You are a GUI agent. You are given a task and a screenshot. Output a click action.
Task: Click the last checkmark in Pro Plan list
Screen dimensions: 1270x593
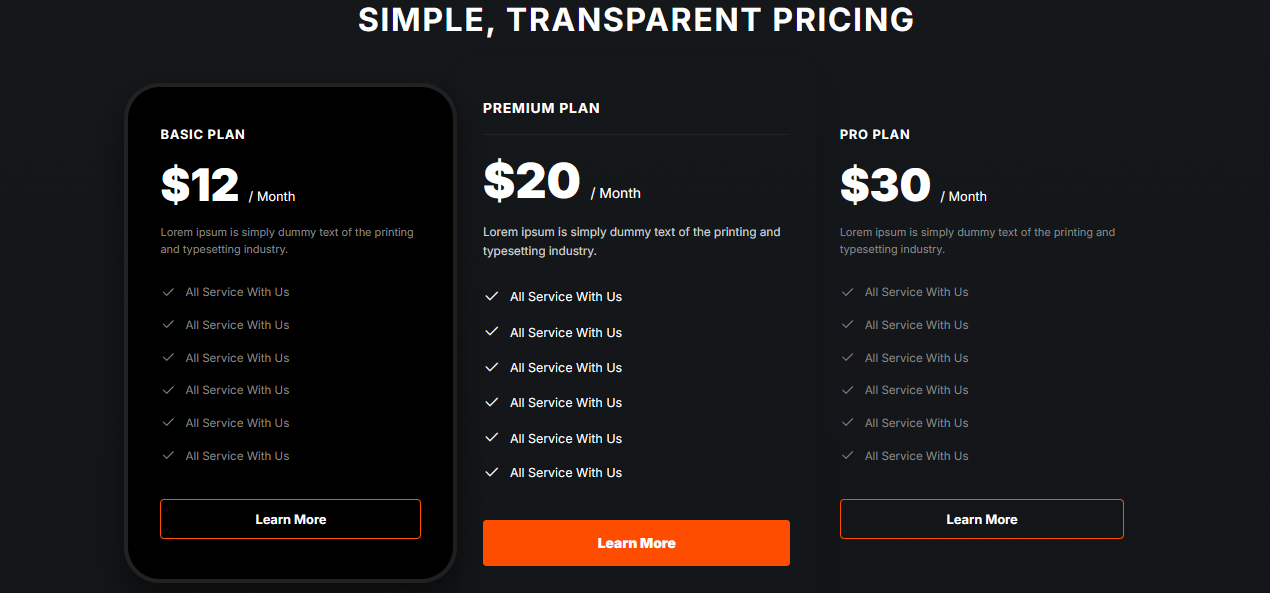click(848, 456)
